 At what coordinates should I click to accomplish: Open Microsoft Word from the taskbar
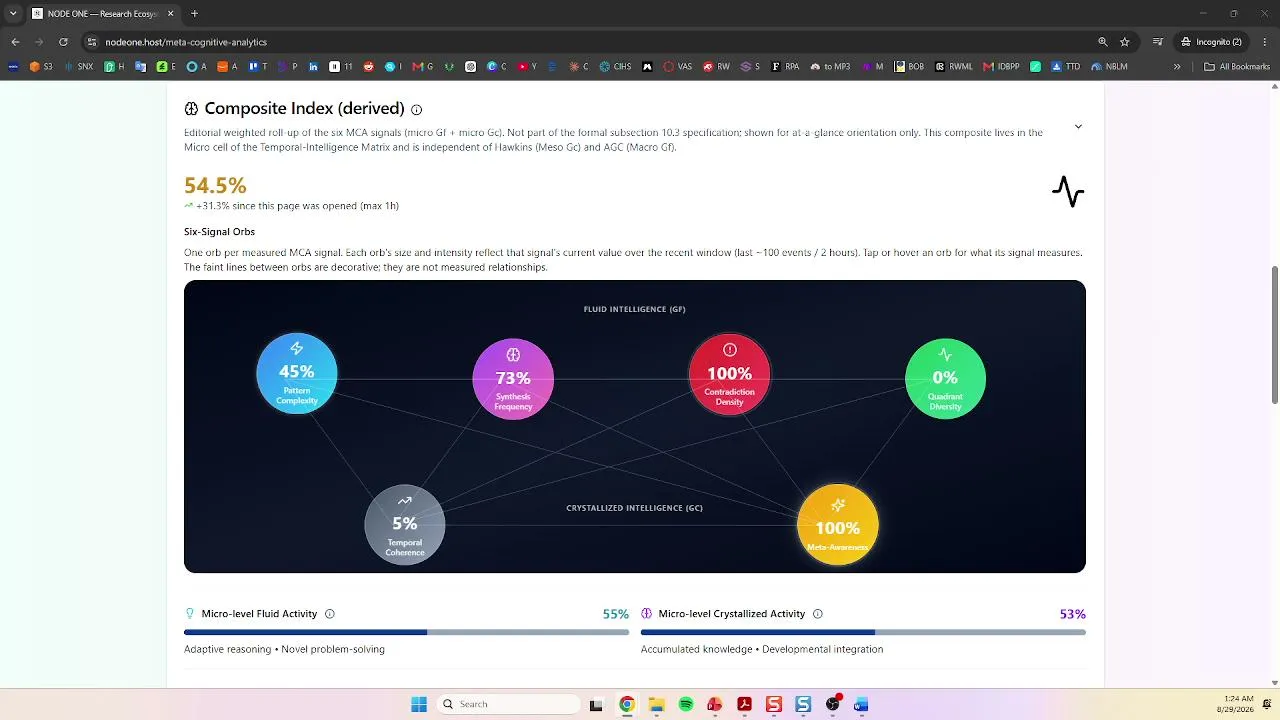point(861,704)
